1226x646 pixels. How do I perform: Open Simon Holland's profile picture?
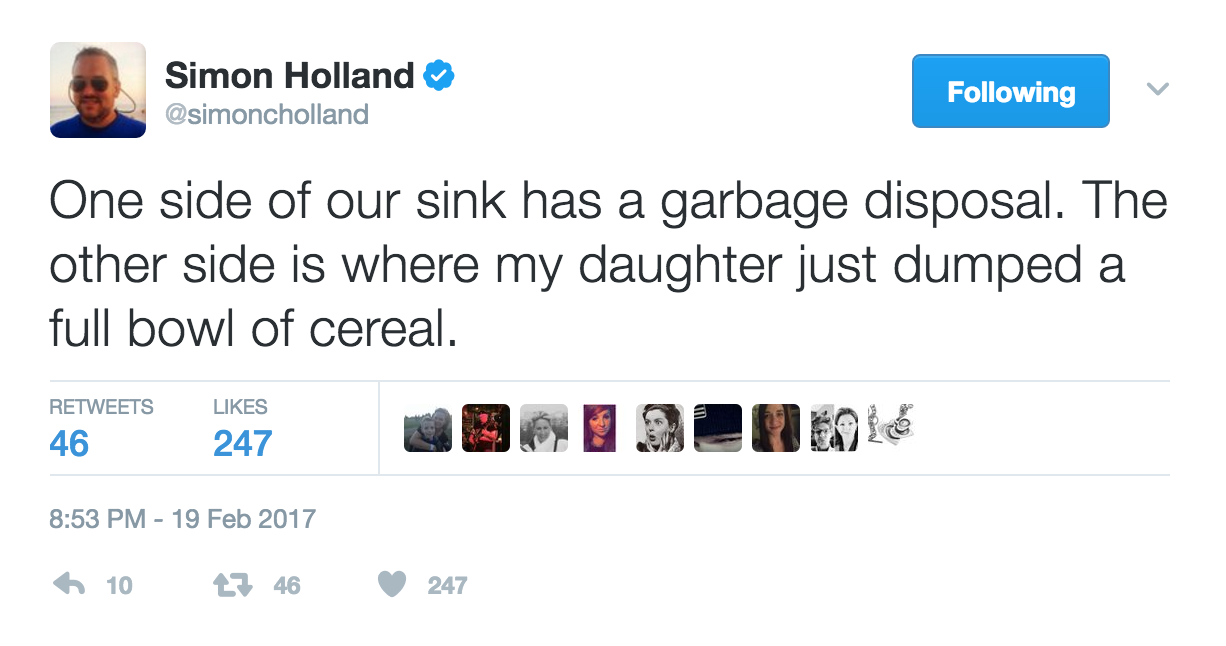pyautogui.click(x=98, y=90)
